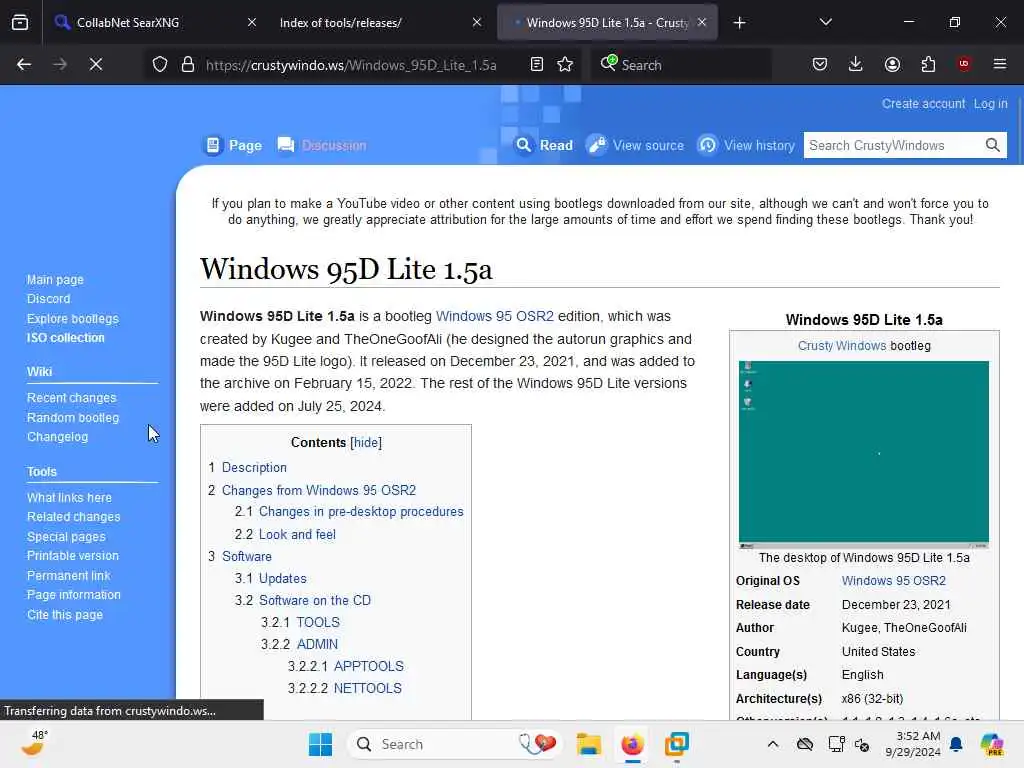Click the weather widget showing 48°
The width and height of the screenshot is (1024, 768).
[x=33, y=743]
